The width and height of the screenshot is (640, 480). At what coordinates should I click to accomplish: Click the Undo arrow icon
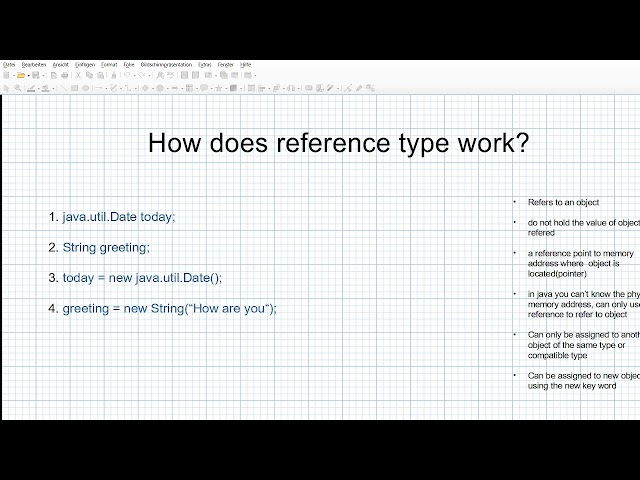pos(127,75)
